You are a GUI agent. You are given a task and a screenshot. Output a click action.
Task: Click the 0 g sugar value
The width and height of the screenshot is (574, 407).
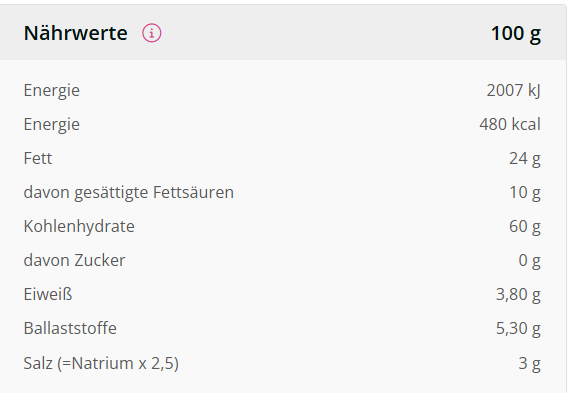529,261
